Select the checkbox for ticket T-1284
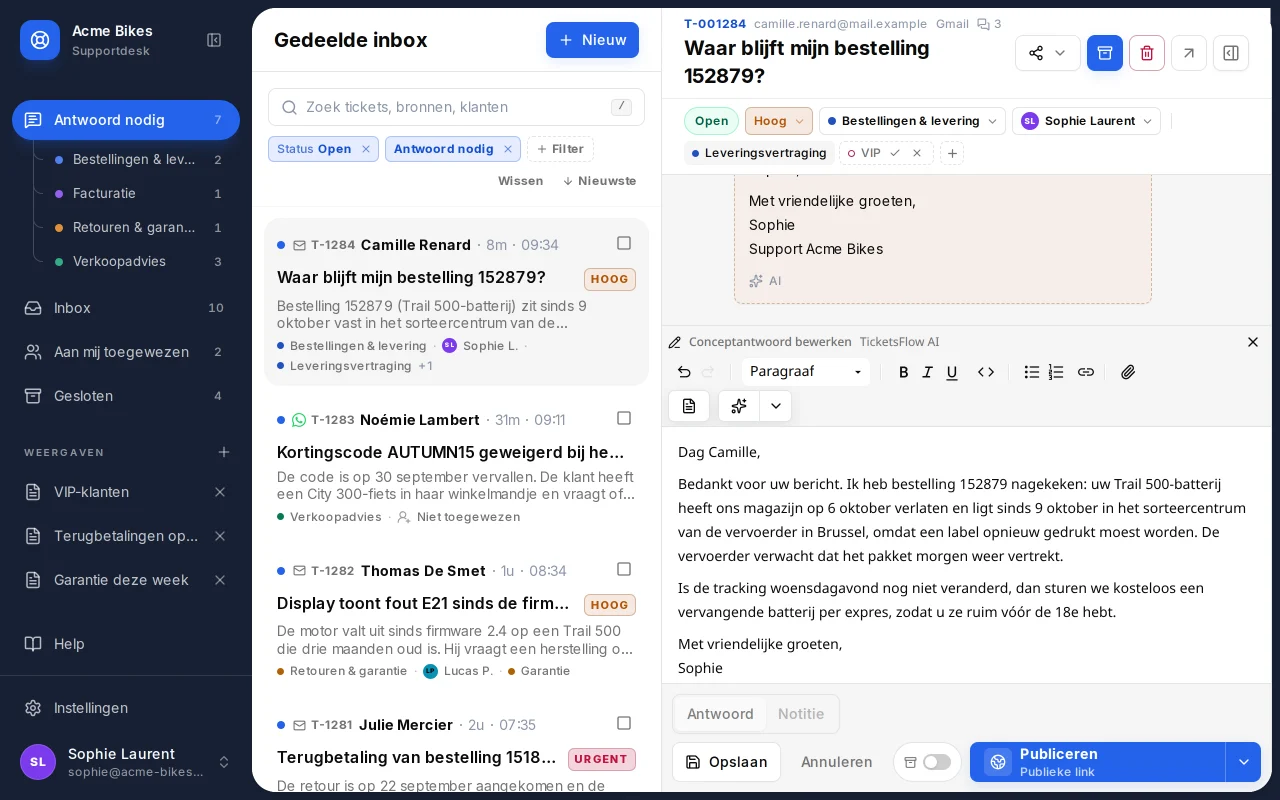This screenshot has width=1280, height=800. [x=624, y=243]
